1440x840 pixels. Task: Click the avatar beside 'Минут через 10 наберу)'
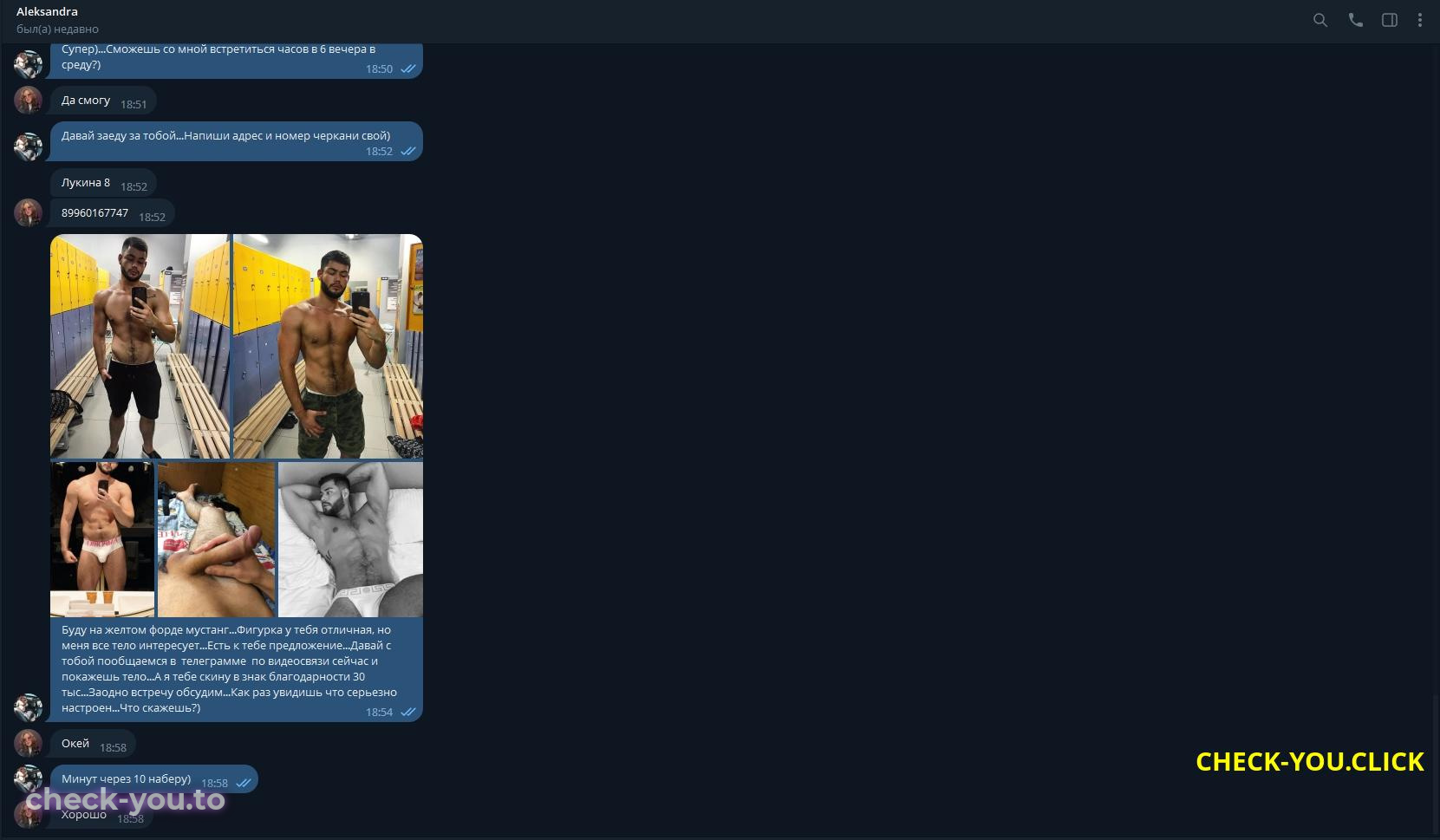[x=29, y=779]
